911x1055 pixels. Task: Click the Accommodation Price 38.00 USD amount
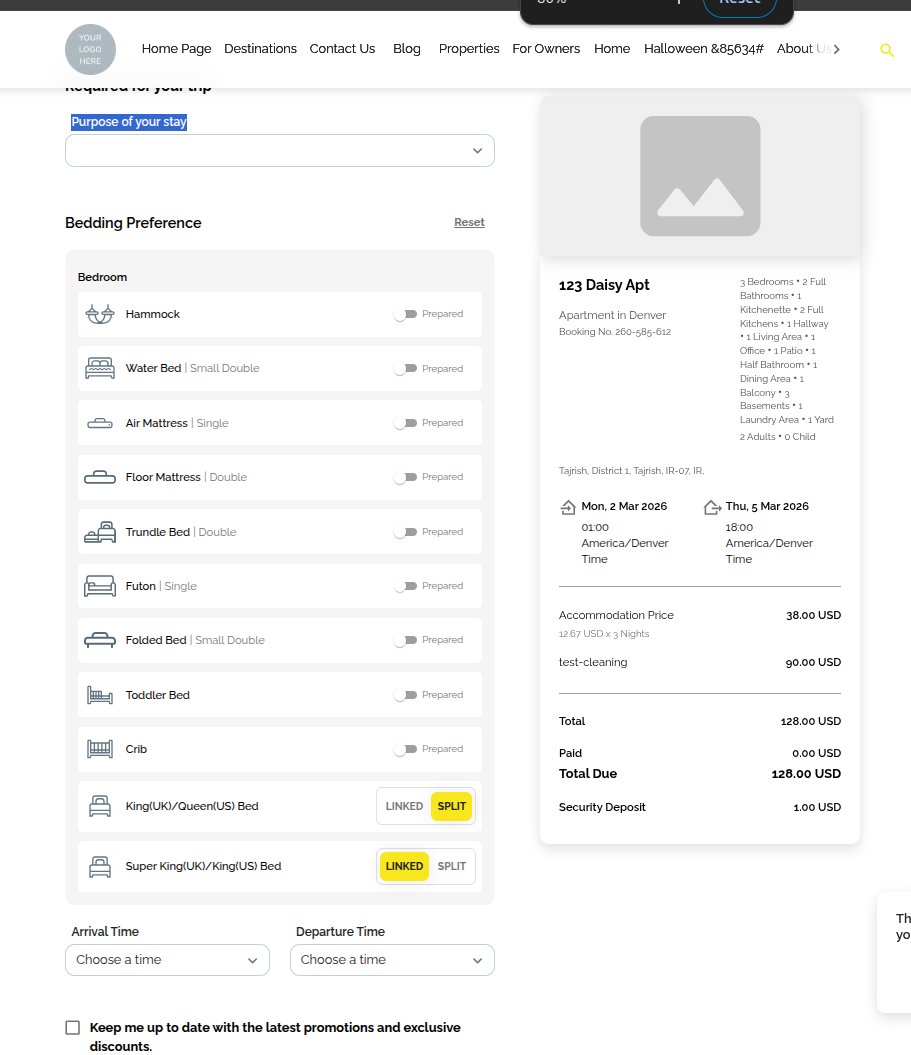coord(813,616)
